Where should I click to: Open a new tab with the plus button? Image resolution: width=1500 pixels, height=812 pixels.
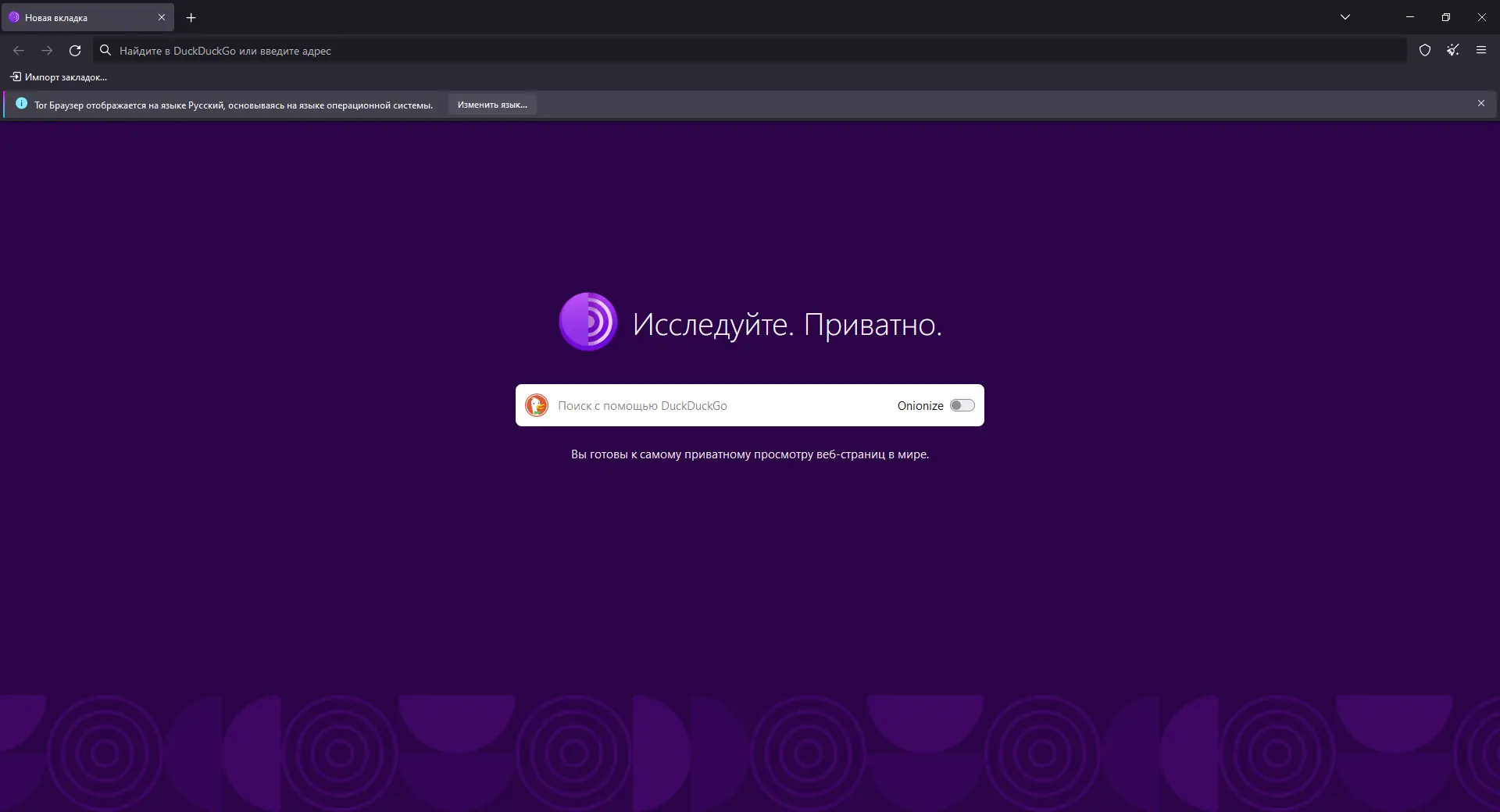(191, 17)
